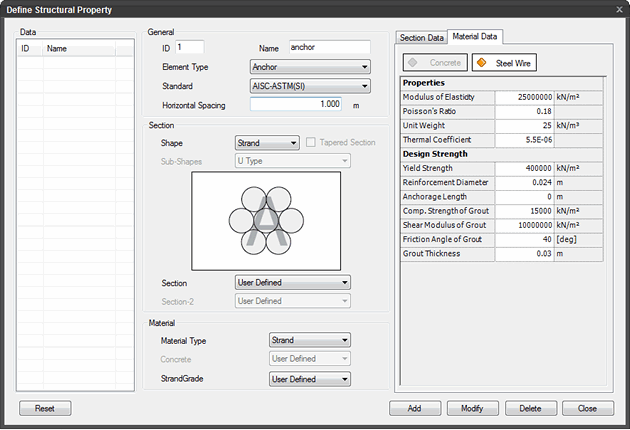Close the Define Structural Property dialog
The width and height of the screenshot is (630, 430).
coord(619,9)
